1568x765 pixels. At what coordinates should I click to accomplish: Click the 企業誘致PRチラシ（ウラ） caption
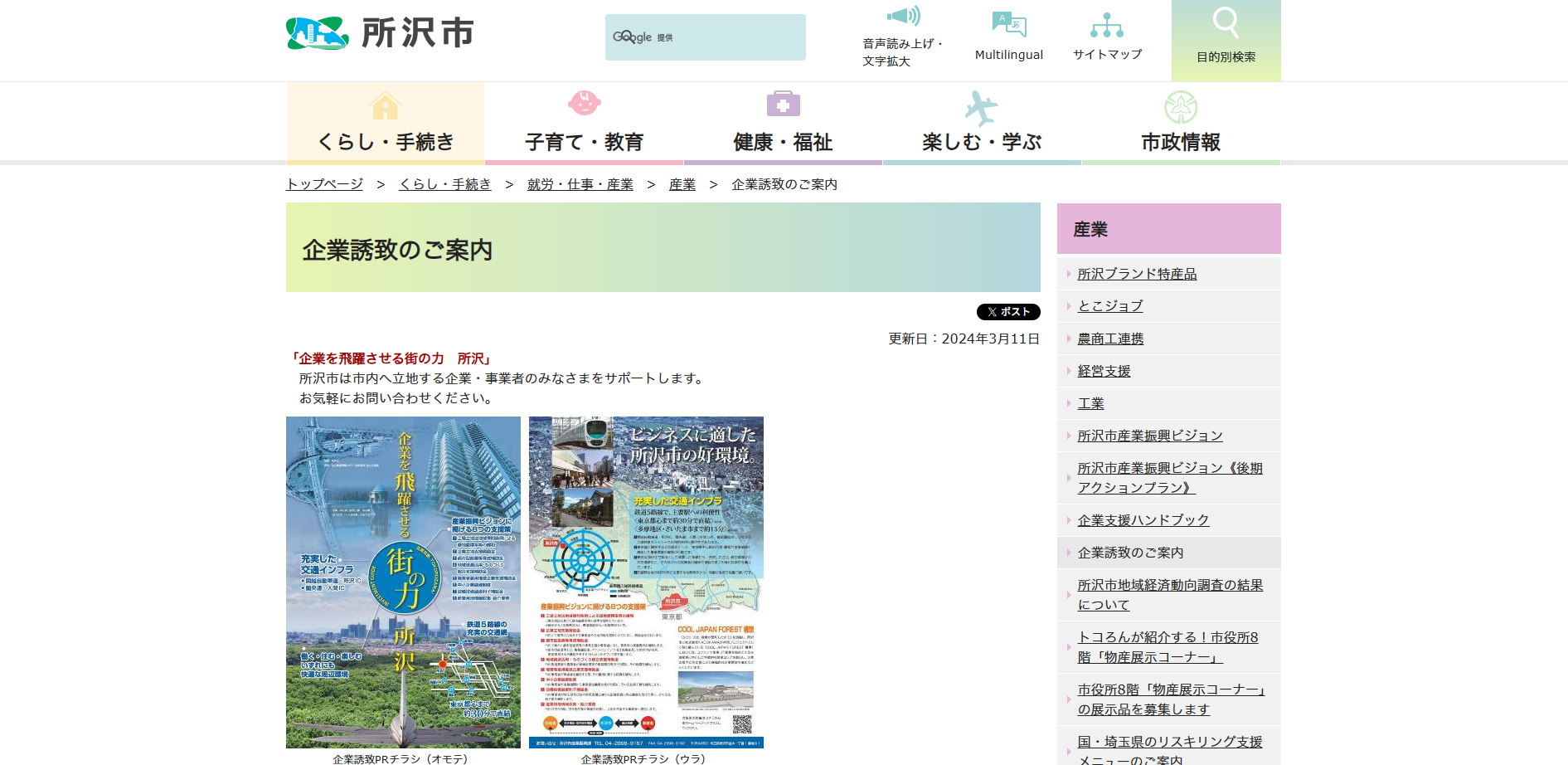pyautogui.click(x=643, y=759)
